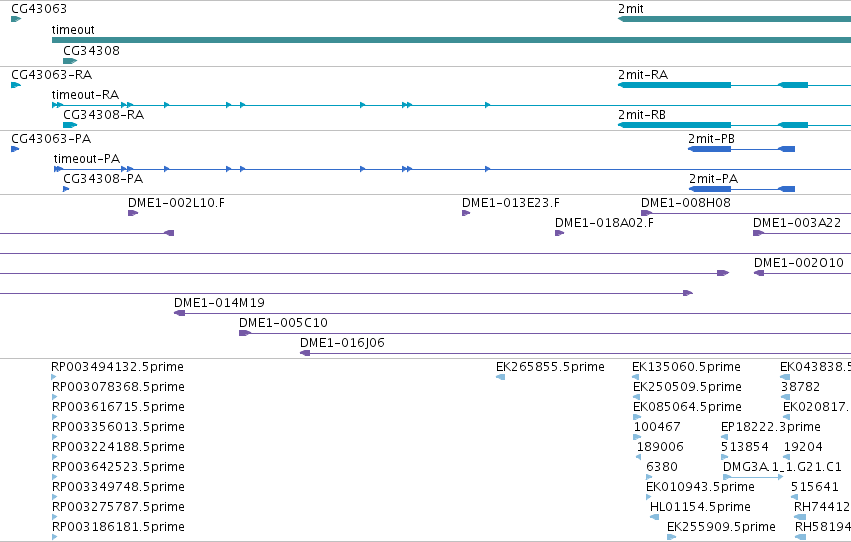The height and width of the screenshot is (542, 851).
Task: Select the RP003349748.5prime EST label
Action: tap(118, 487)
